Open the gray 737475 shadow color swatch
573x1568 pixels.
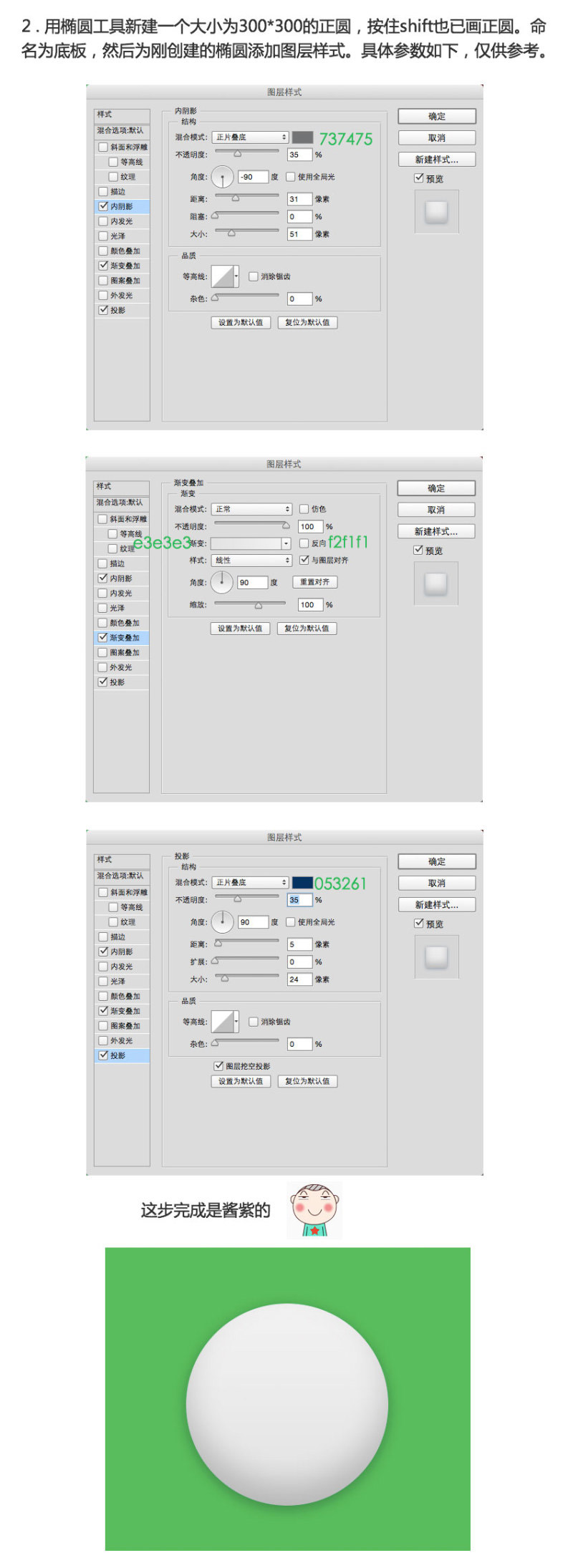pos(302,137)
